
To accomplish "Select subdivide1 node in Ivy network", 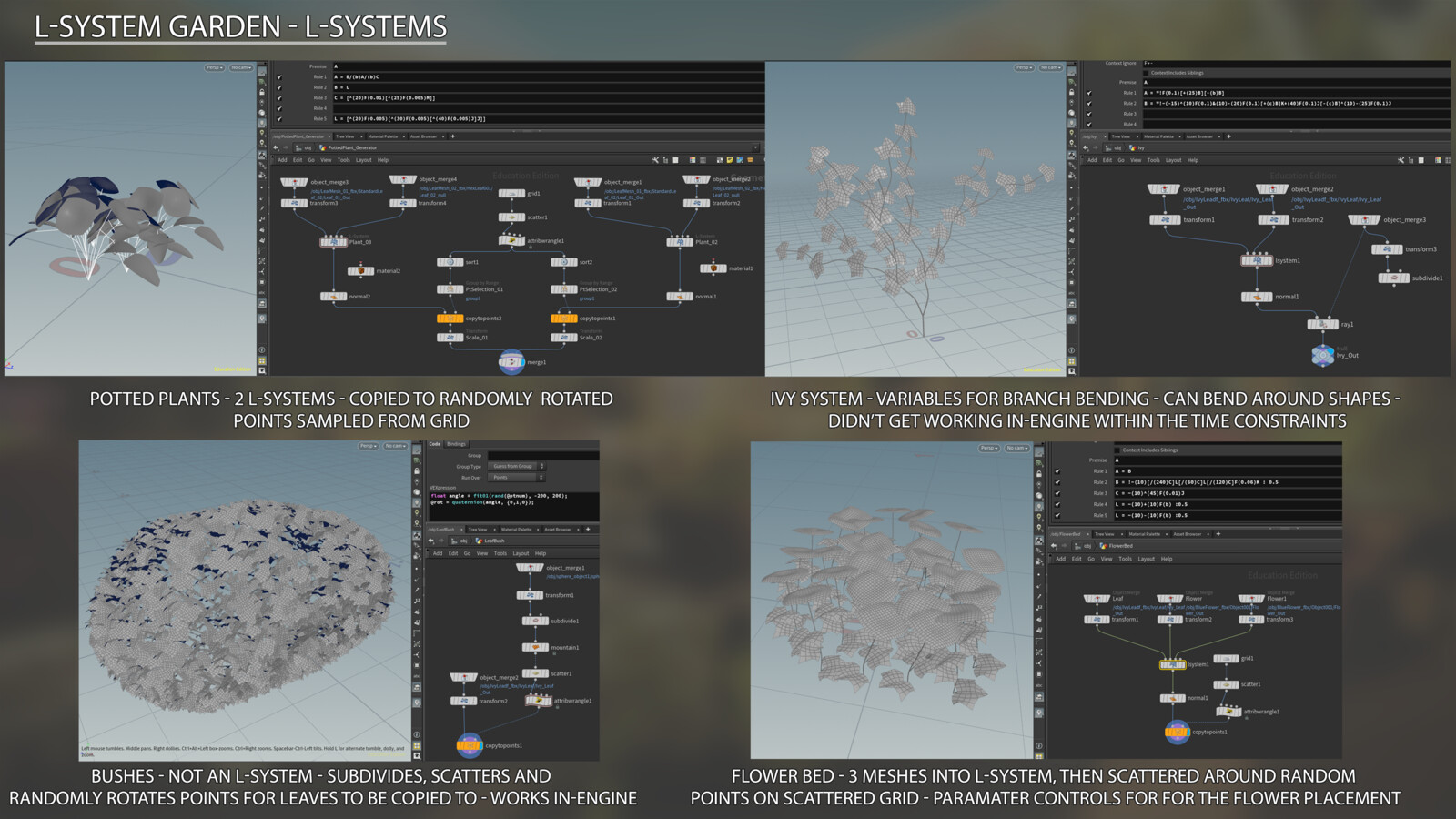I will [x=1393, y=278].
